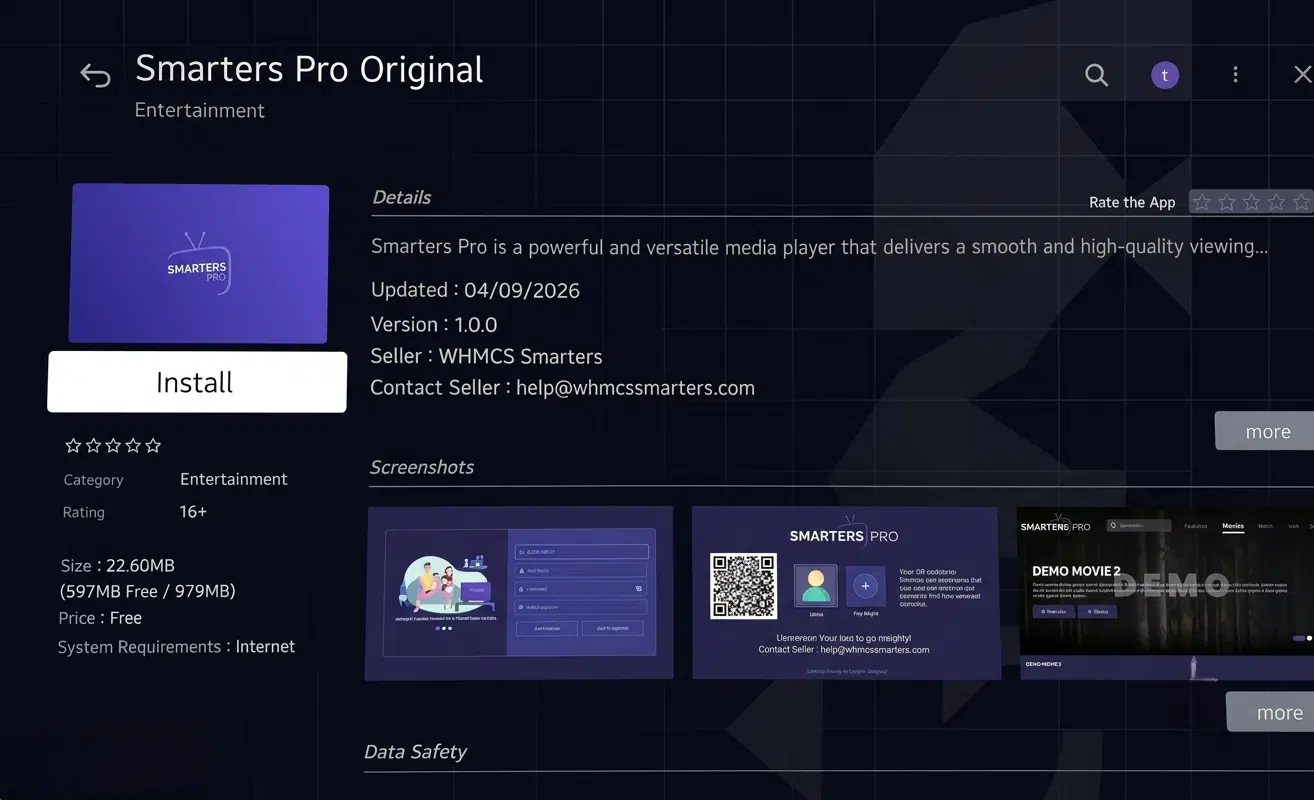Open the purple 't' account avatar
The image size is (1314, 800).
[x=1165, y=75]
